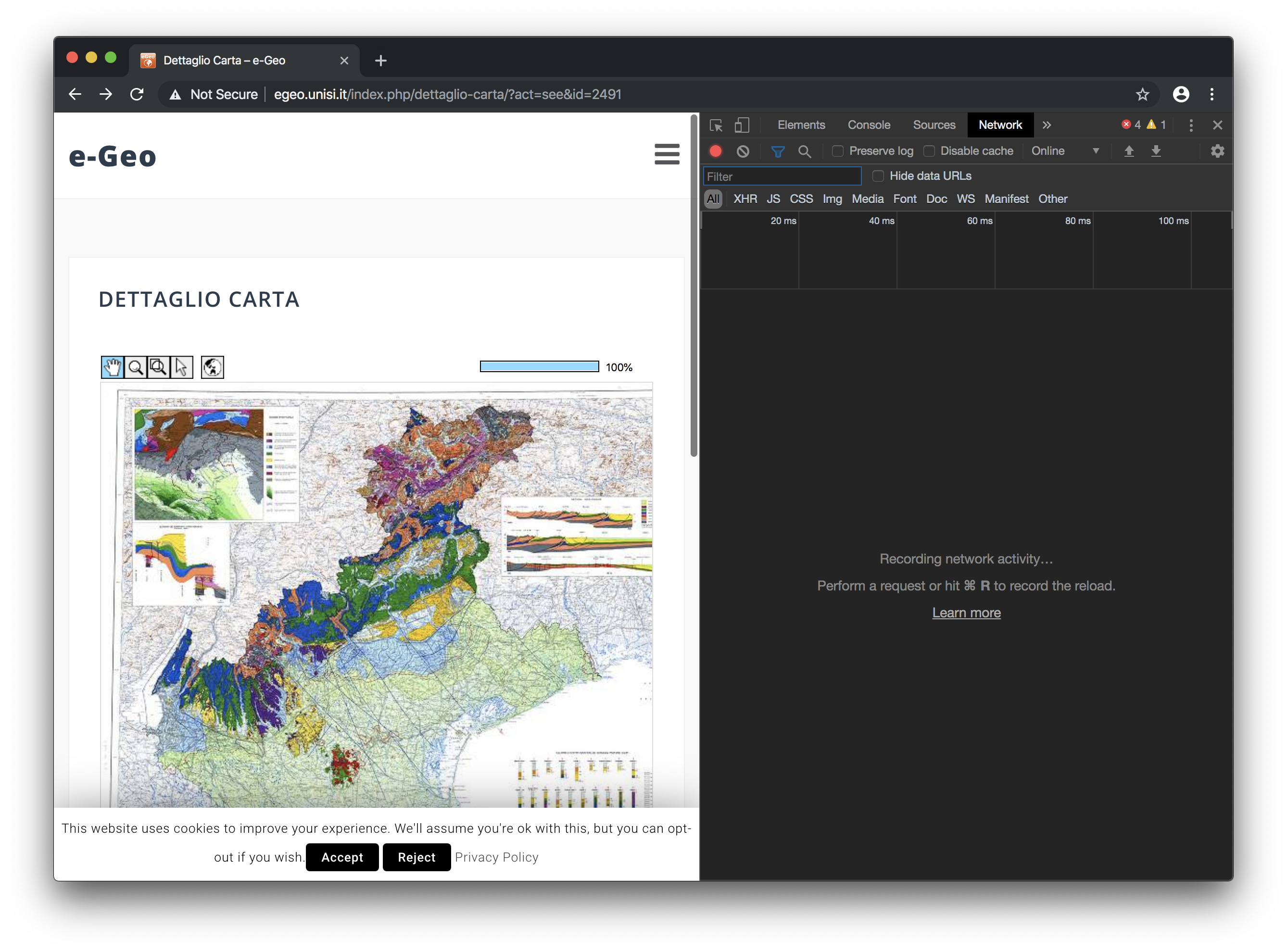Click the Privacy Policy link

click(x=496, y=857)
